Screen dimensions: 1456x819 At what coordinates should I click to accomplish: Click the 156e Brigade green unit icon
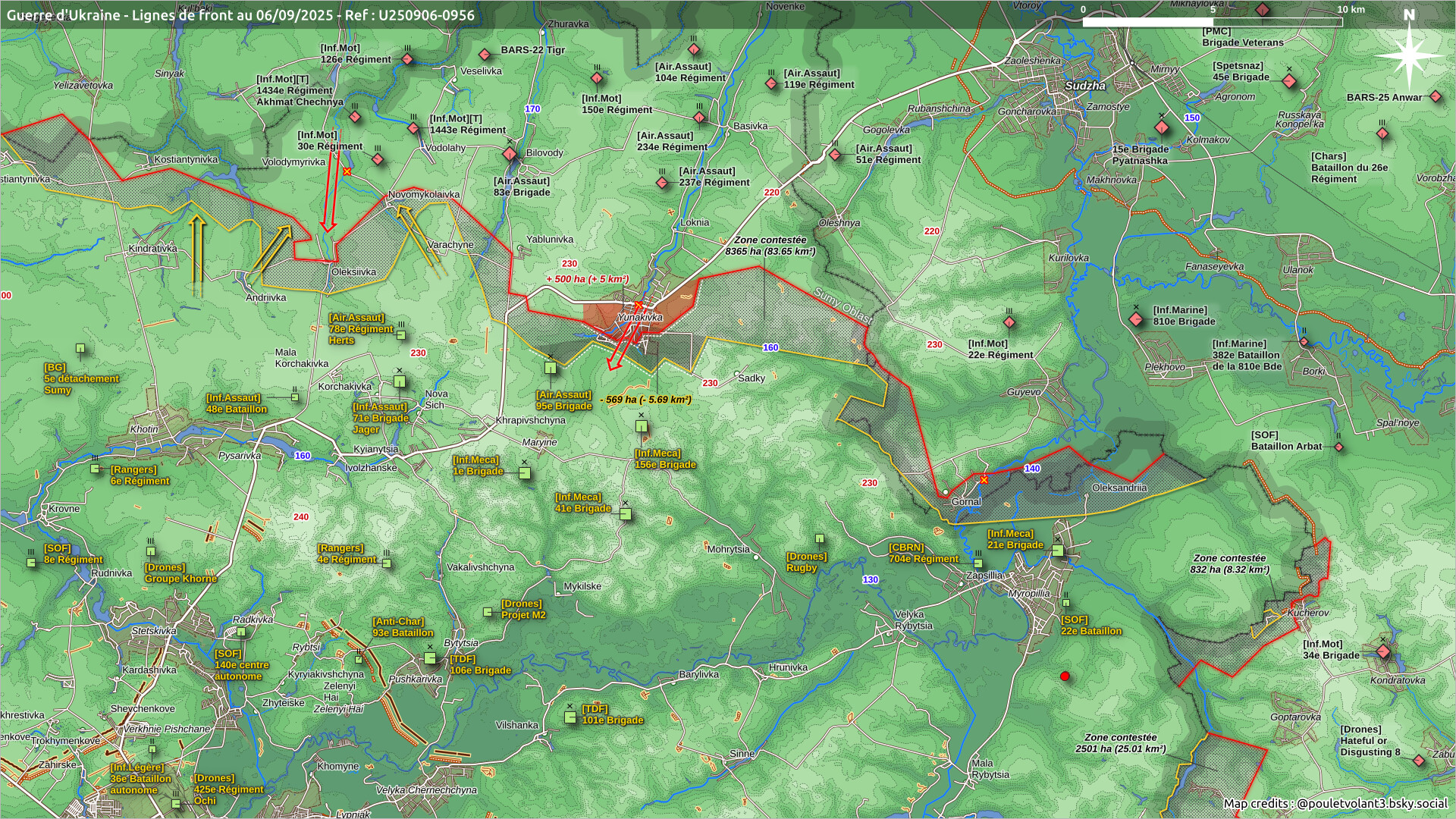coord(642,427)
